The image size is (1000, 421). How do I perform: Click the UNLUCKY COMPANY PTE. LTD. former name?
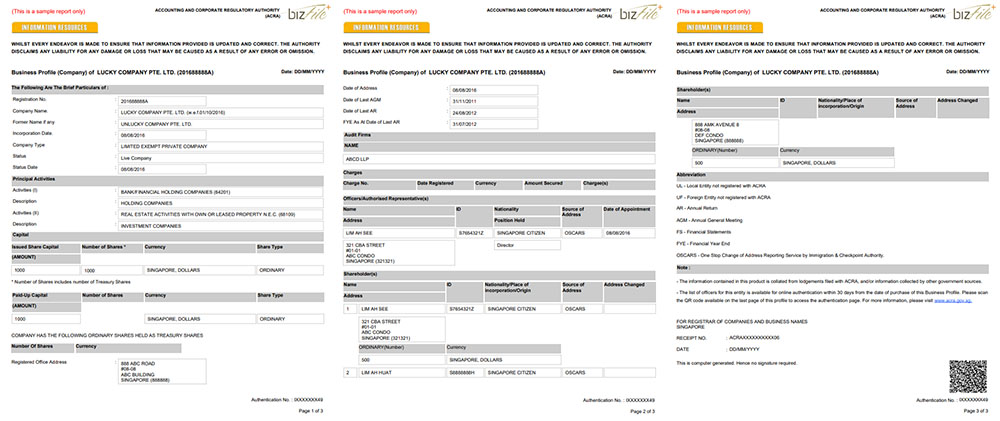tap(220, 124)
